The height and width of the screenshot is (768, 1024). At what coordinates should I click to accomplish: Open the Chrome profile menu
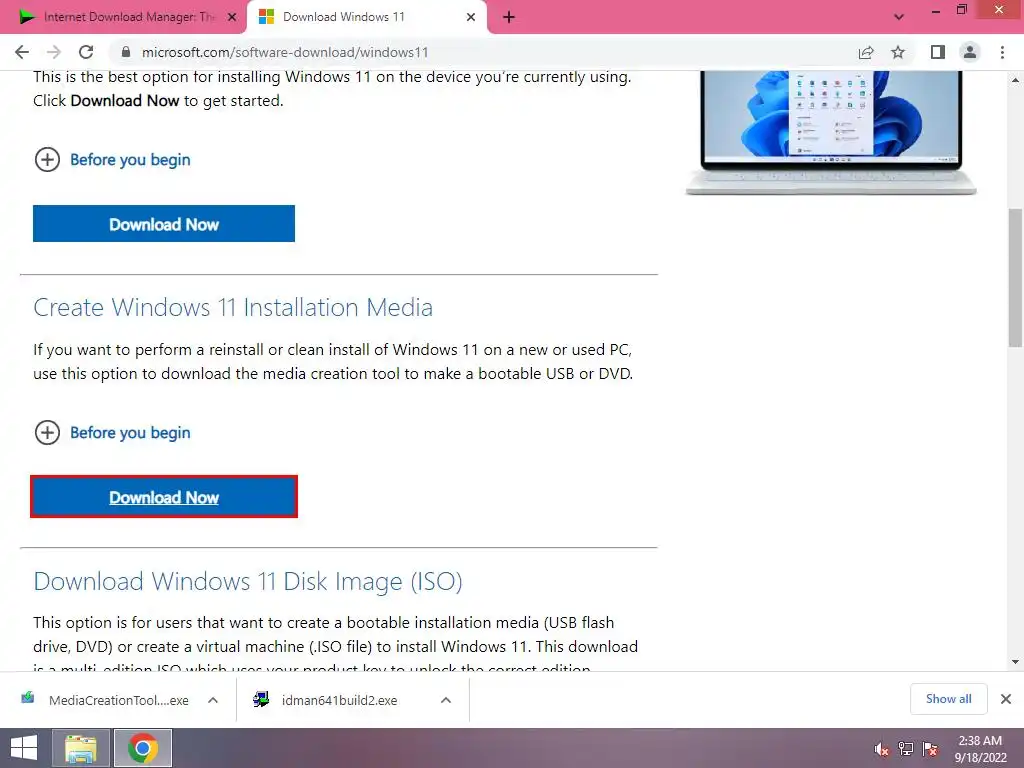tap(970, 52)
